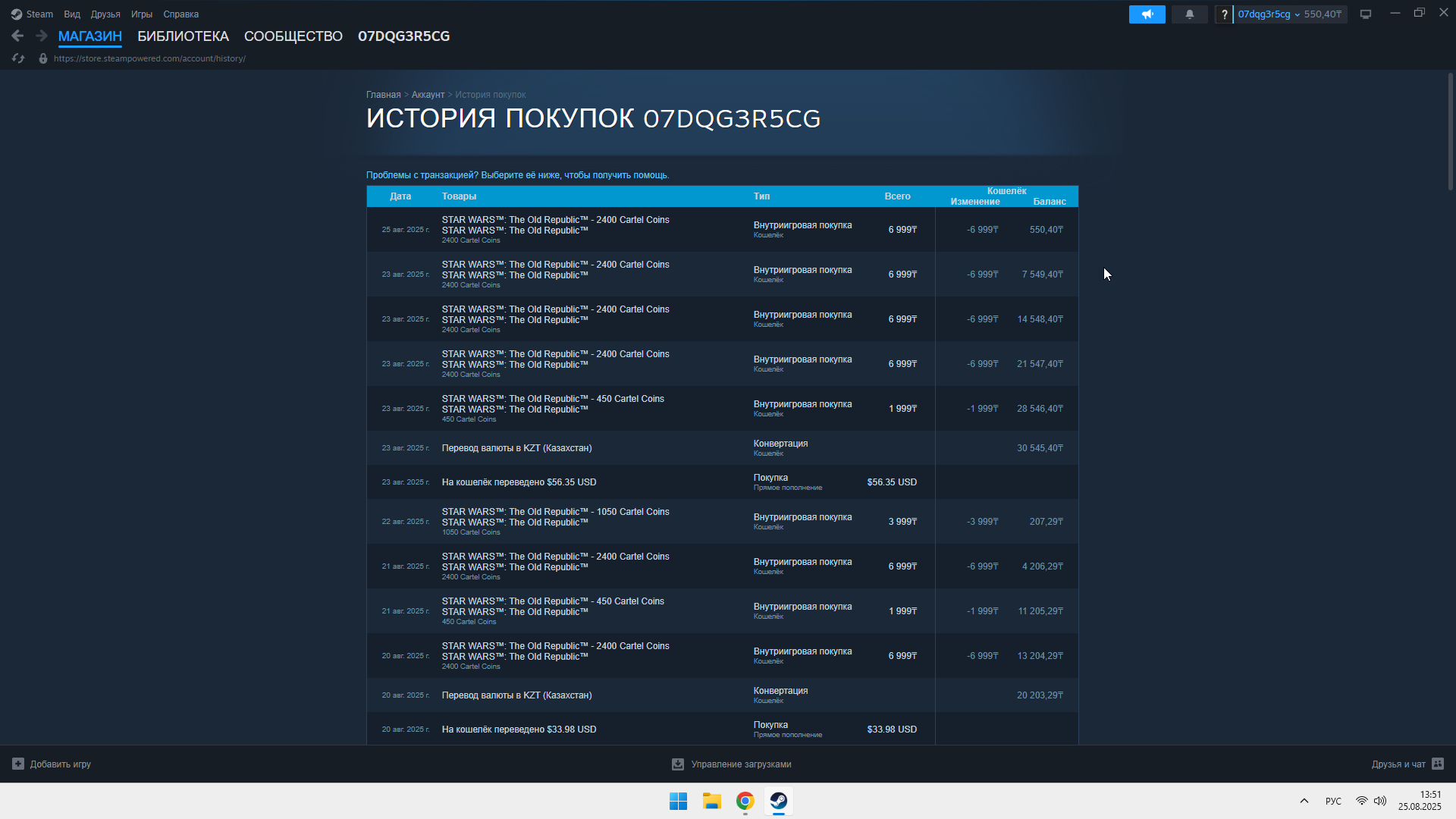Click the plus icon next to Добавить игру
This screenshot has width=1456, height=819.
coord(18,764)
